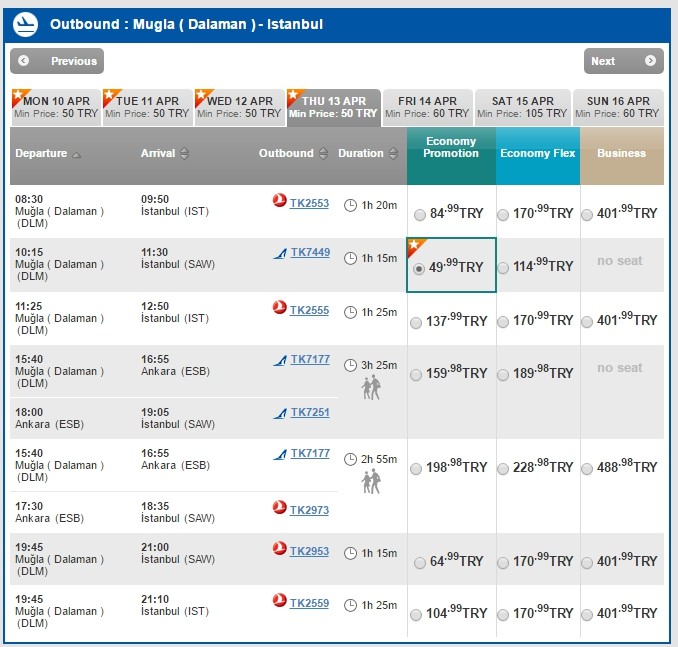Click the airplane icon in the Outbound header
The image size is (678, 647).
pyautogui.click(x=25, y=23)
